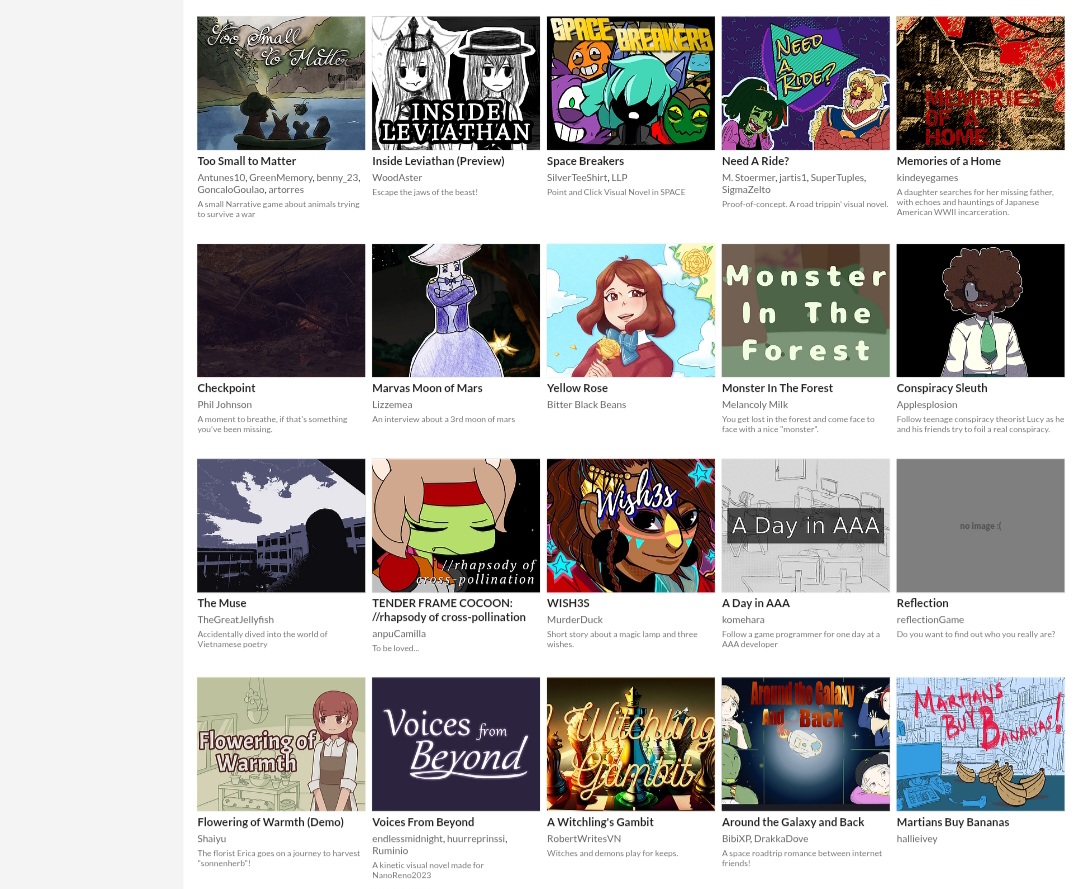Open the Marvas Moon of Mars cover image

pos(456,311)
